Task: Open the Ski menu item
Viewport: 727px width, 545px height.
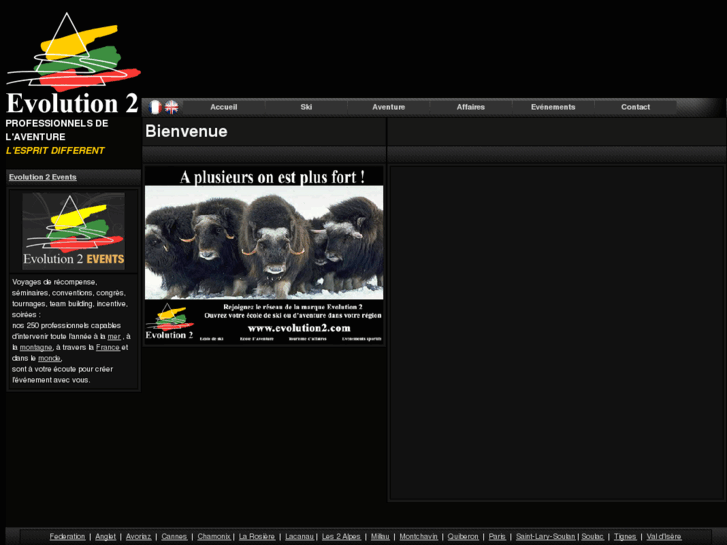Action: tap(306, 107)
